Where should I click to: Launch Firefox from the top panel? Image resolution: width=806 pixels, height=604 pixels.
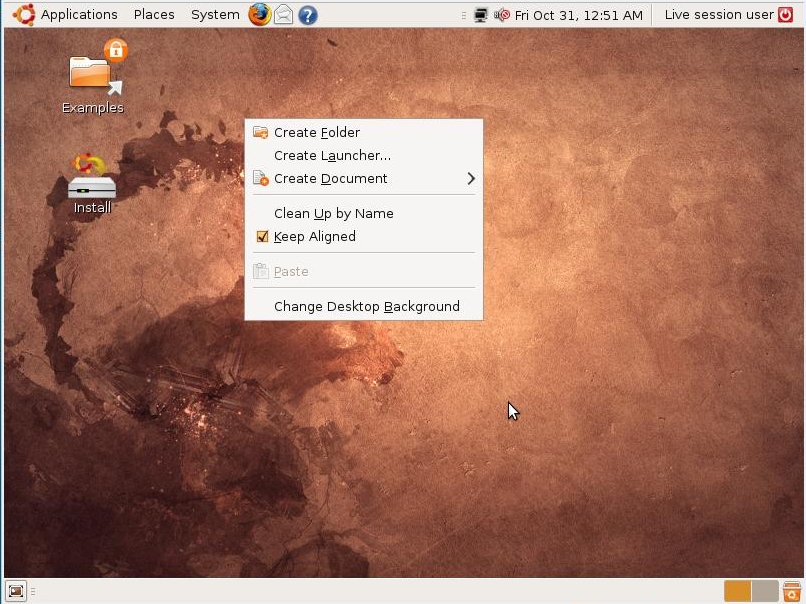click(260, 14)
